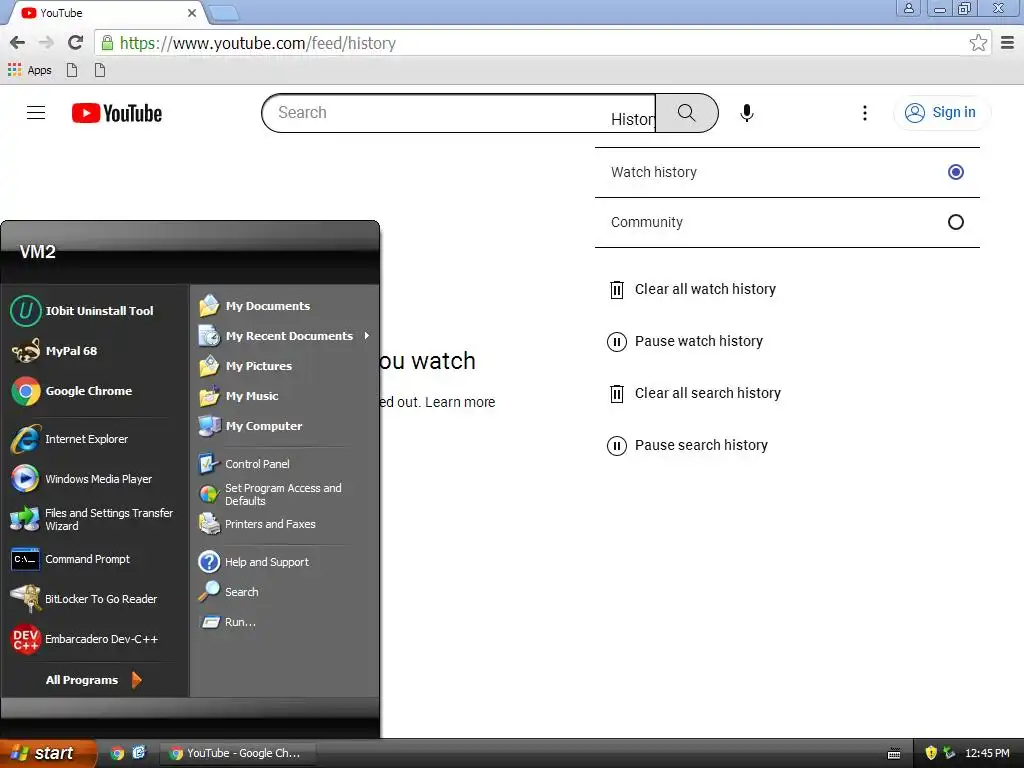Click security shield tray icon

(931, 754)
